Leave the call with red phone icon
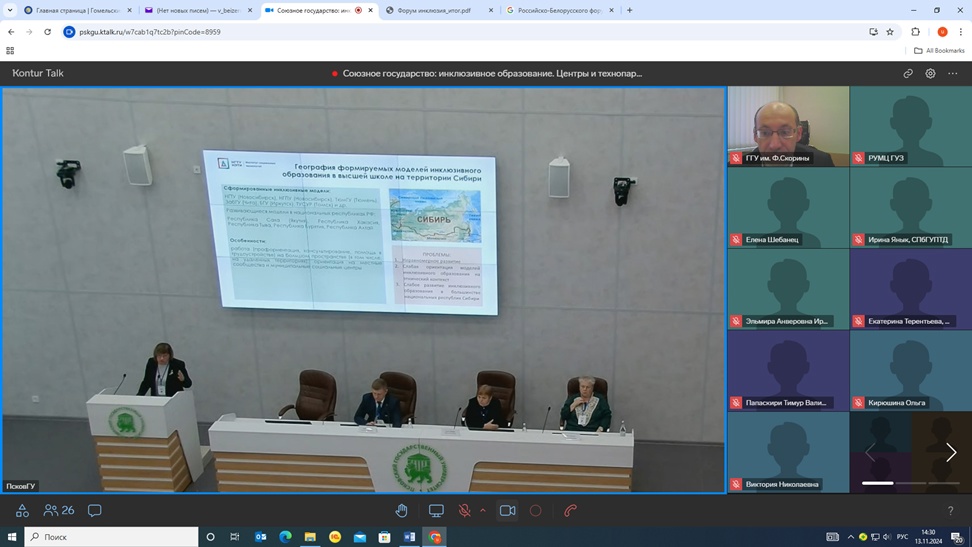Image resolution: width=972 pixels, height=547 pixels. pos(570,510)
